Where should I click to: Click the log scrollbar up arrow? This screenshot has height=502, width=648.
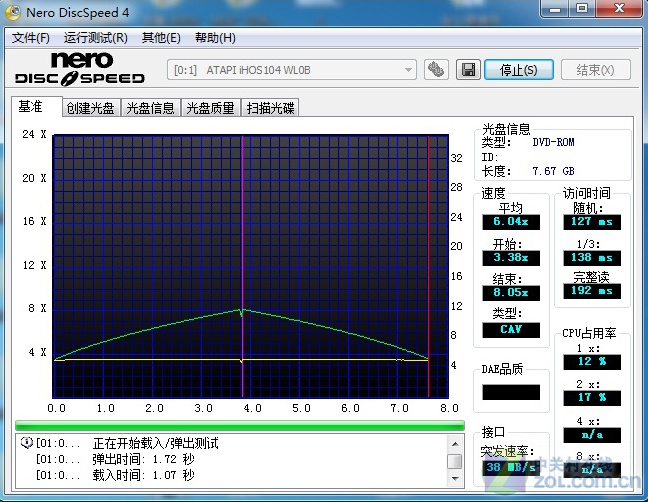click(455, 444)
